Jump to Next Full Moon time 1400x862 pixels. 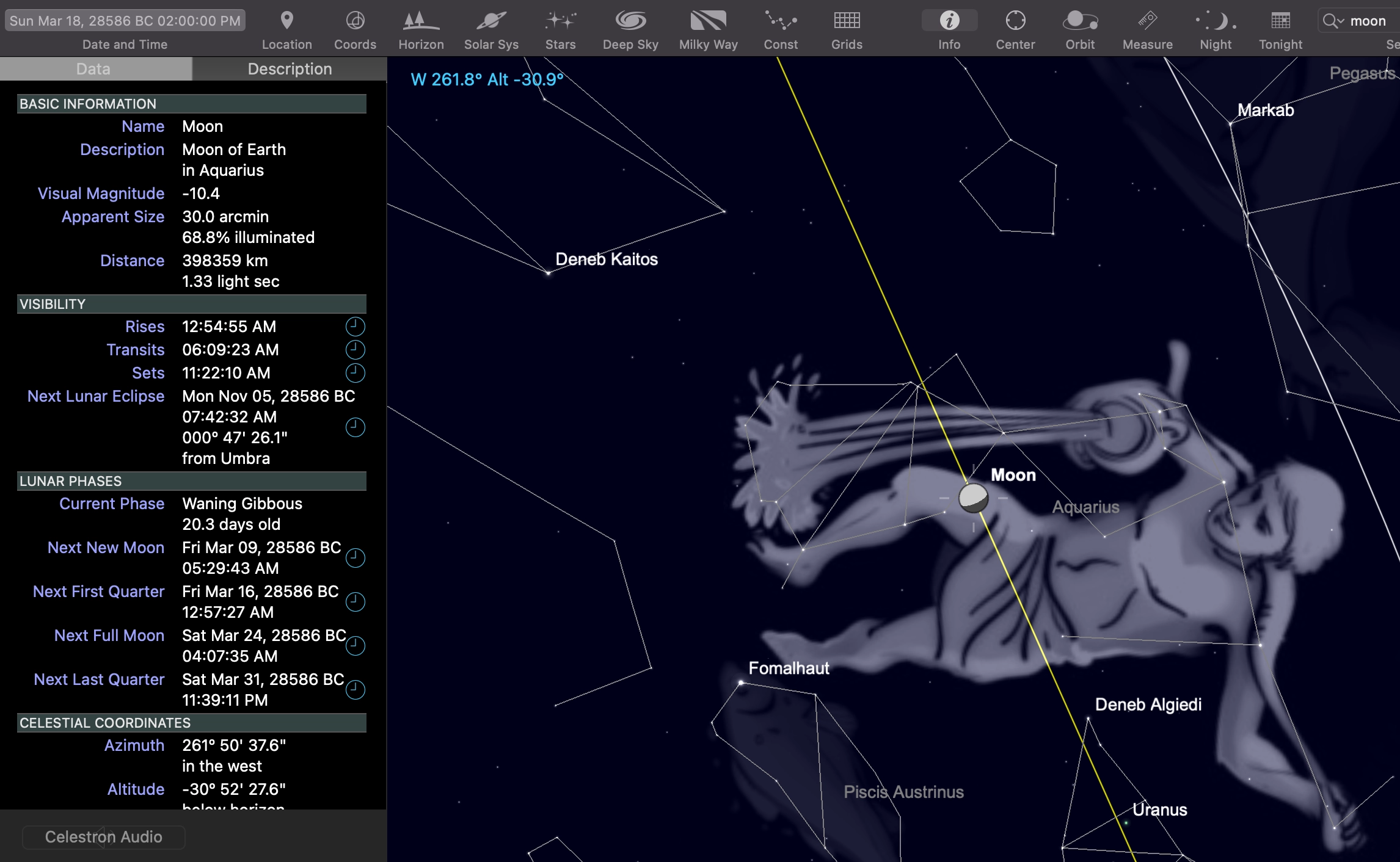click(355, 646)
